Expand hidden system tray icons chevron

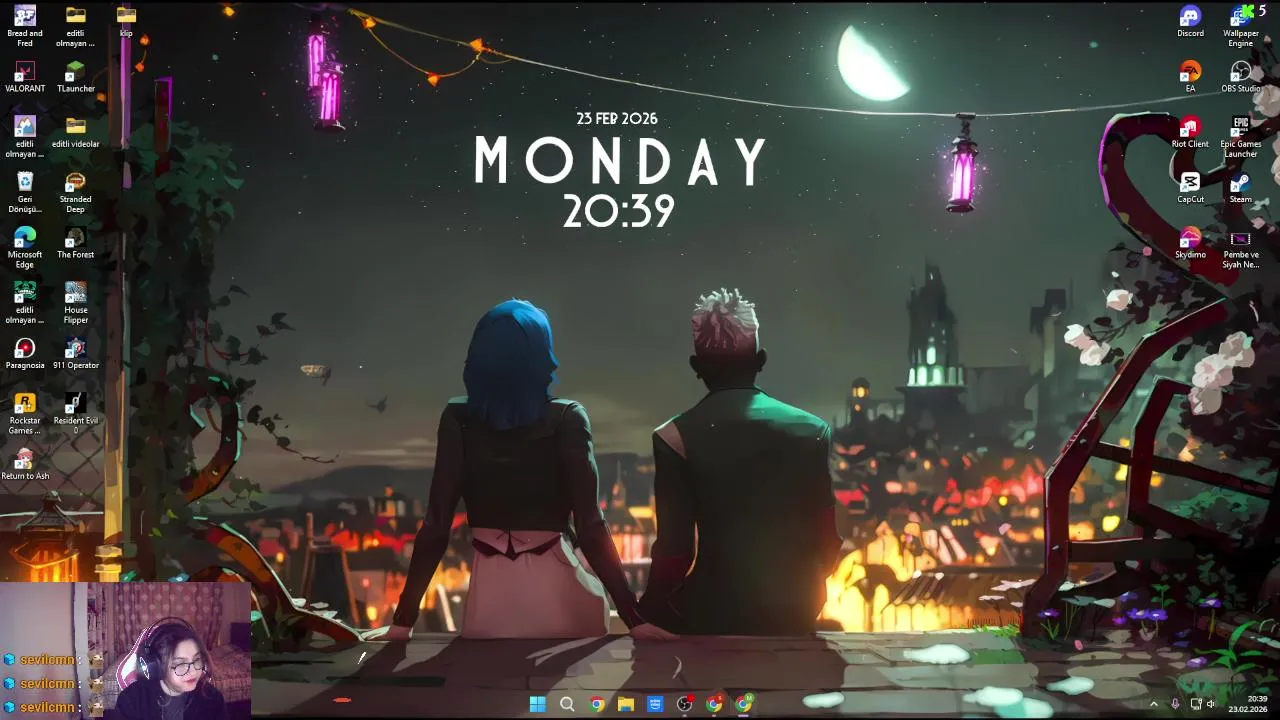pyautogui.click(x=1153, y=704)
